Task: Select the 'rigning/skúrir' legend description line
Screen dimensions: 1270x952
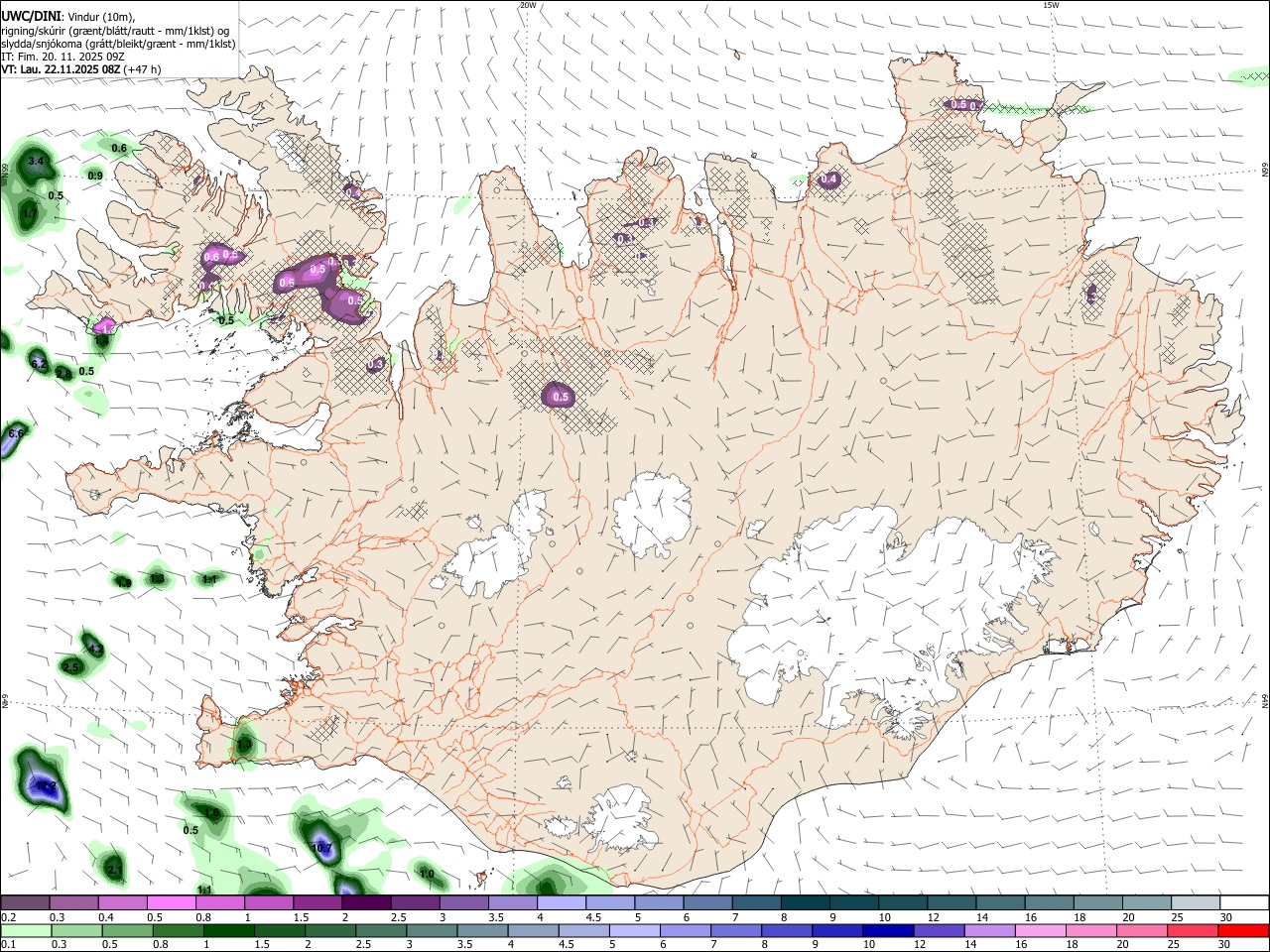Action: (116, 30)
